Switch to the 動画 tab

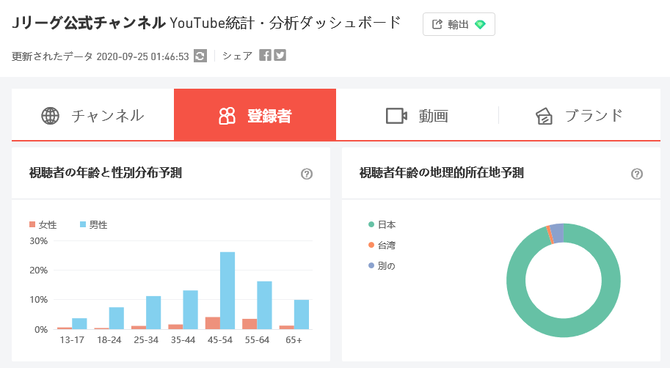[417, 115]
